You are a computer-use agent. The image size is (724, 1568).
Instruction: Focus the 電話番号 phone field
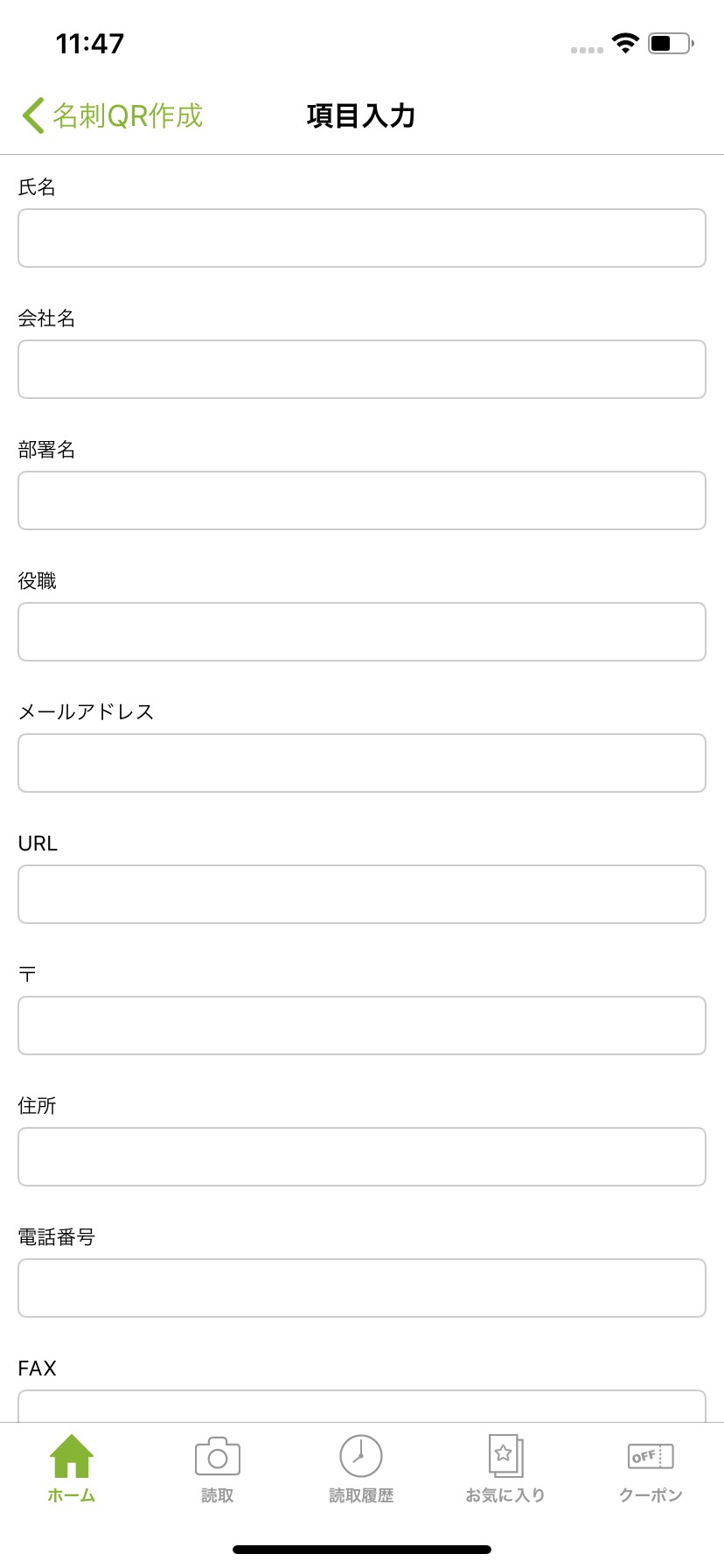tap(362, 1288)
